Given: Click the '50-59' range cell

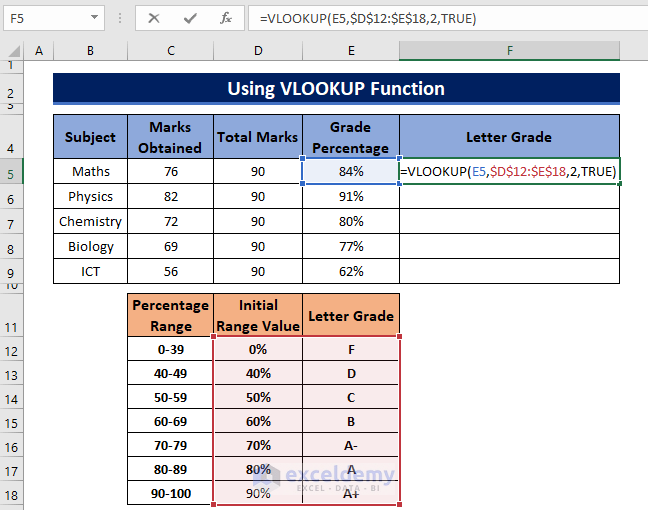Looking at the screenshot, I should 171,397.
